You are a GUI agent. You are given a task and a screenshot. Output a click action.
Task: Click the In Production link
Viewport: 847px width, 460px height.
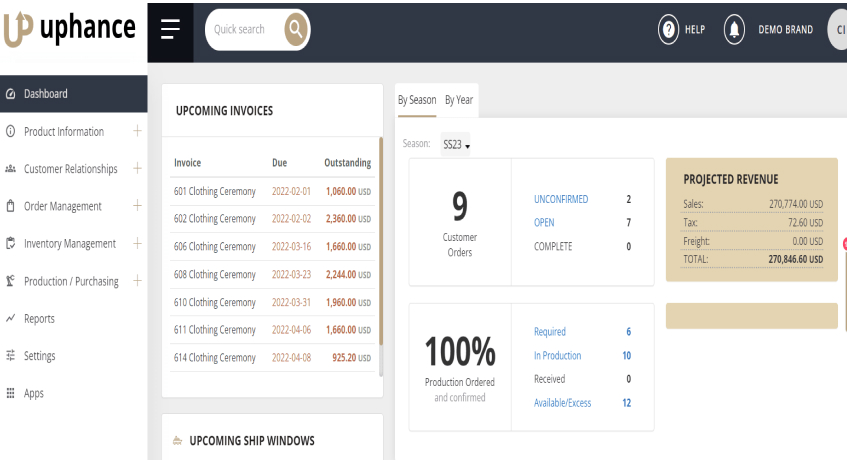[557, 356]
